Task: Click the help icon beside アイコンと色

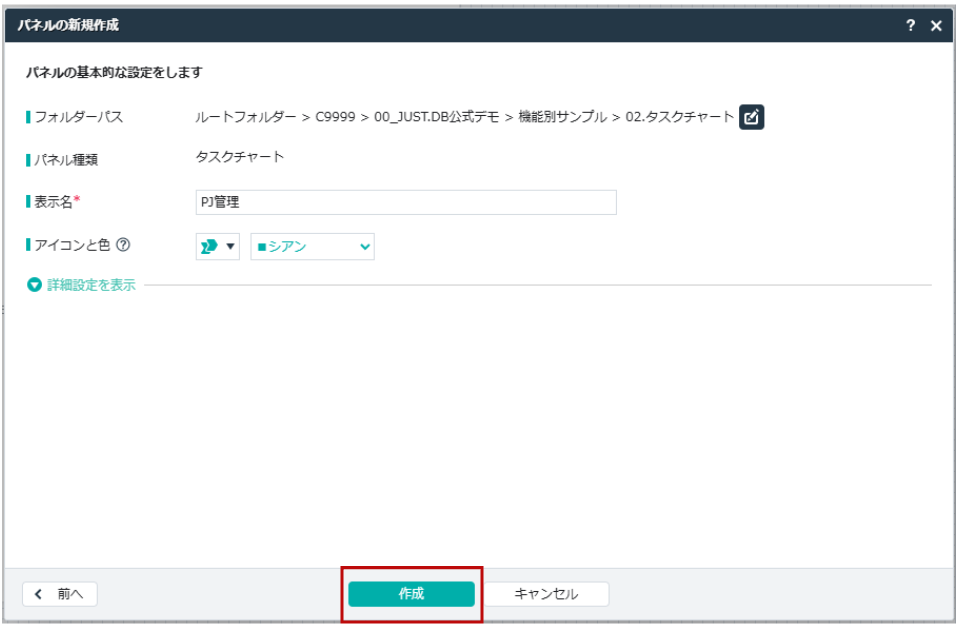Action: click(x=123, y=245)
